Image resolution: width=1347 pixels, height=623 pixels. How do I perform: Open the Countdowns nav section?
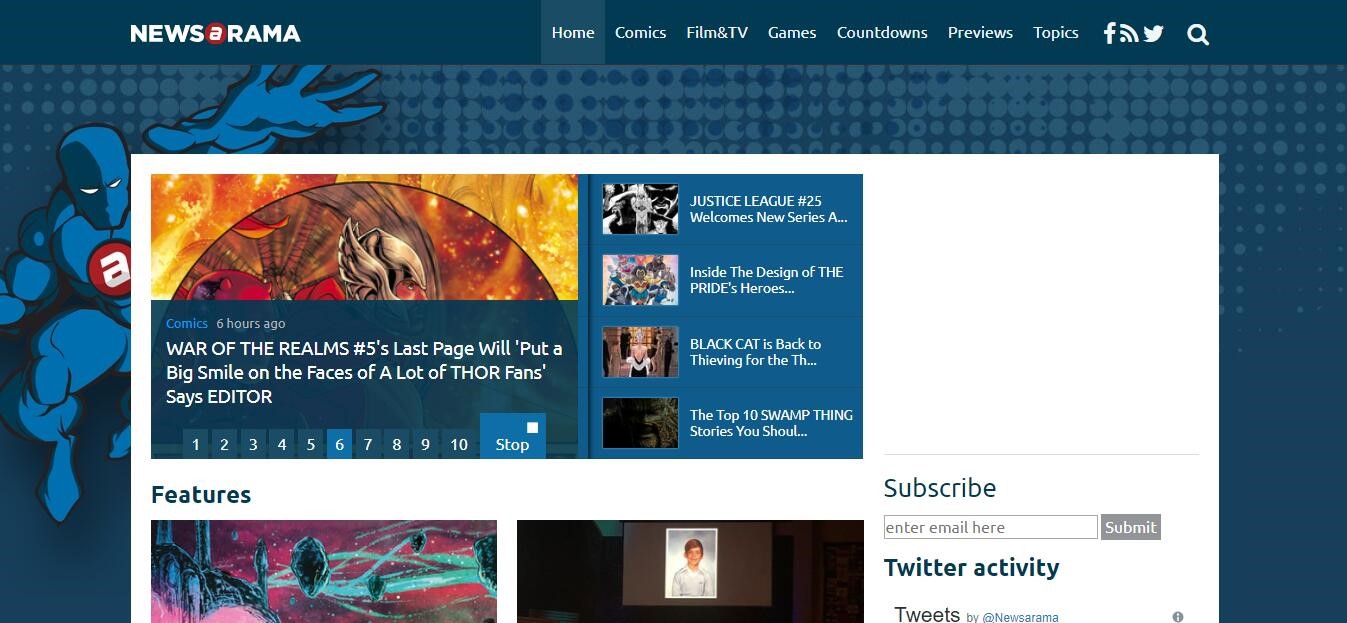[x=882, y=32]
